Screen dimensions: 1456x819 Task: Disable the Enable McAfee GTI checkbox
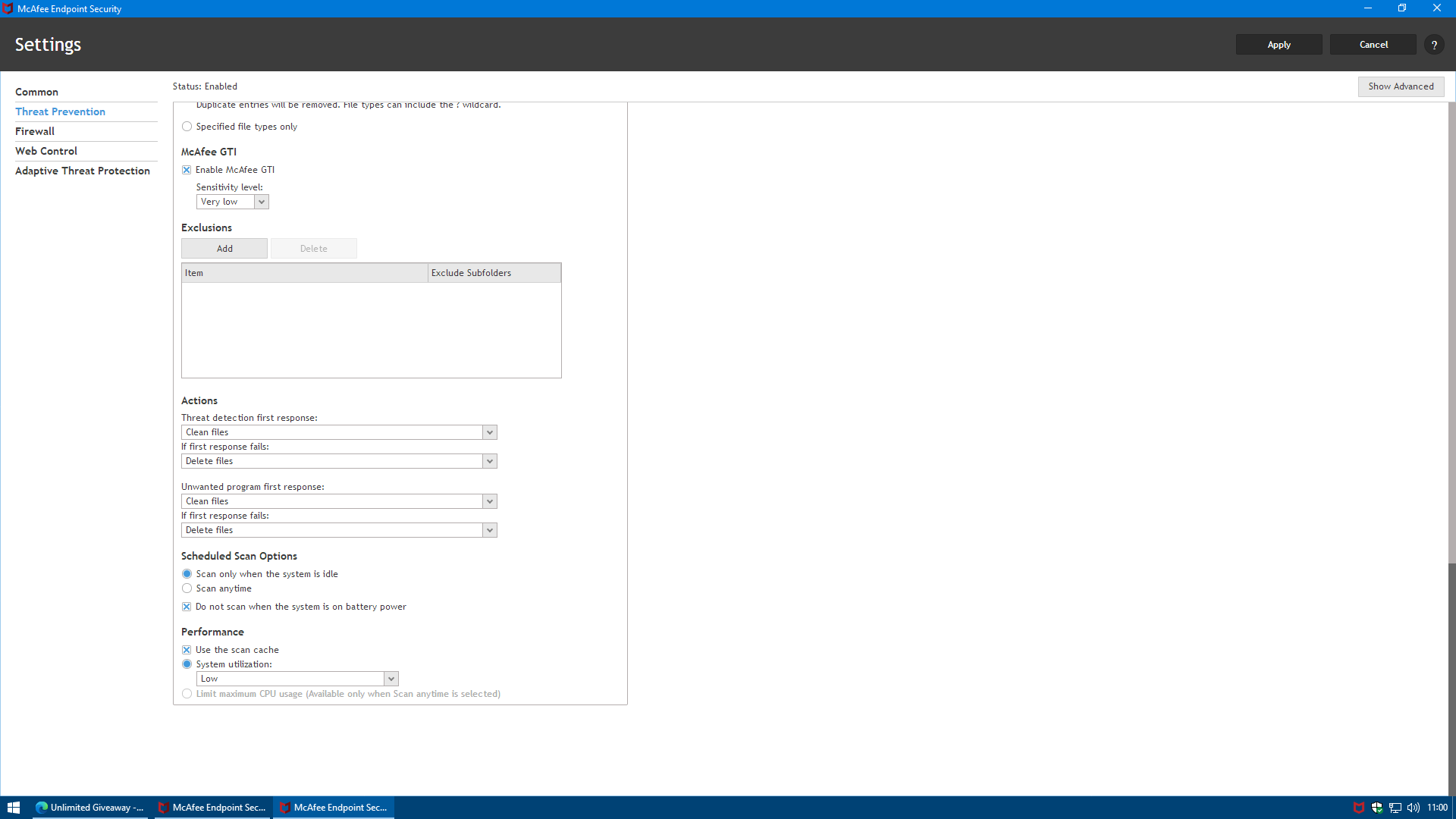(x=187, y=170)
